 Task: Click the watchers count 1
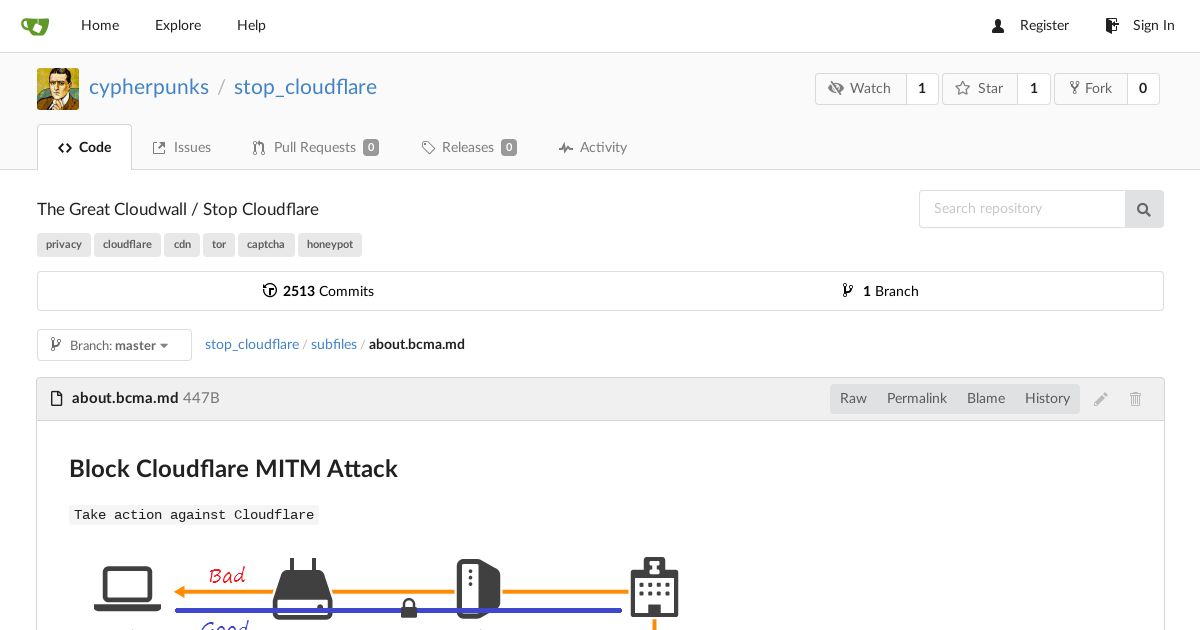point(922,89)
